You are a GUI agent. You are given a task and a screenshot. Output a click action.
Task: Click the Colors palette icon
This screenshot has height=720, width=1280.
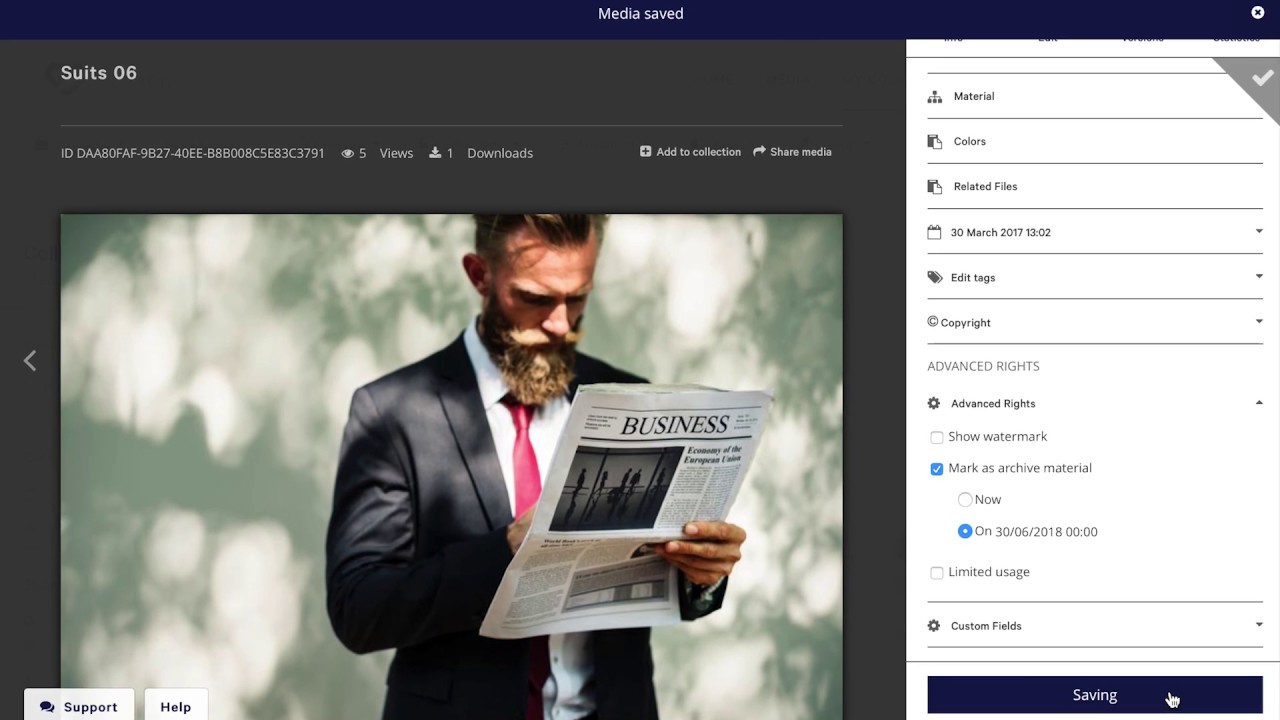pyautogui.click(x=934, y=142)
